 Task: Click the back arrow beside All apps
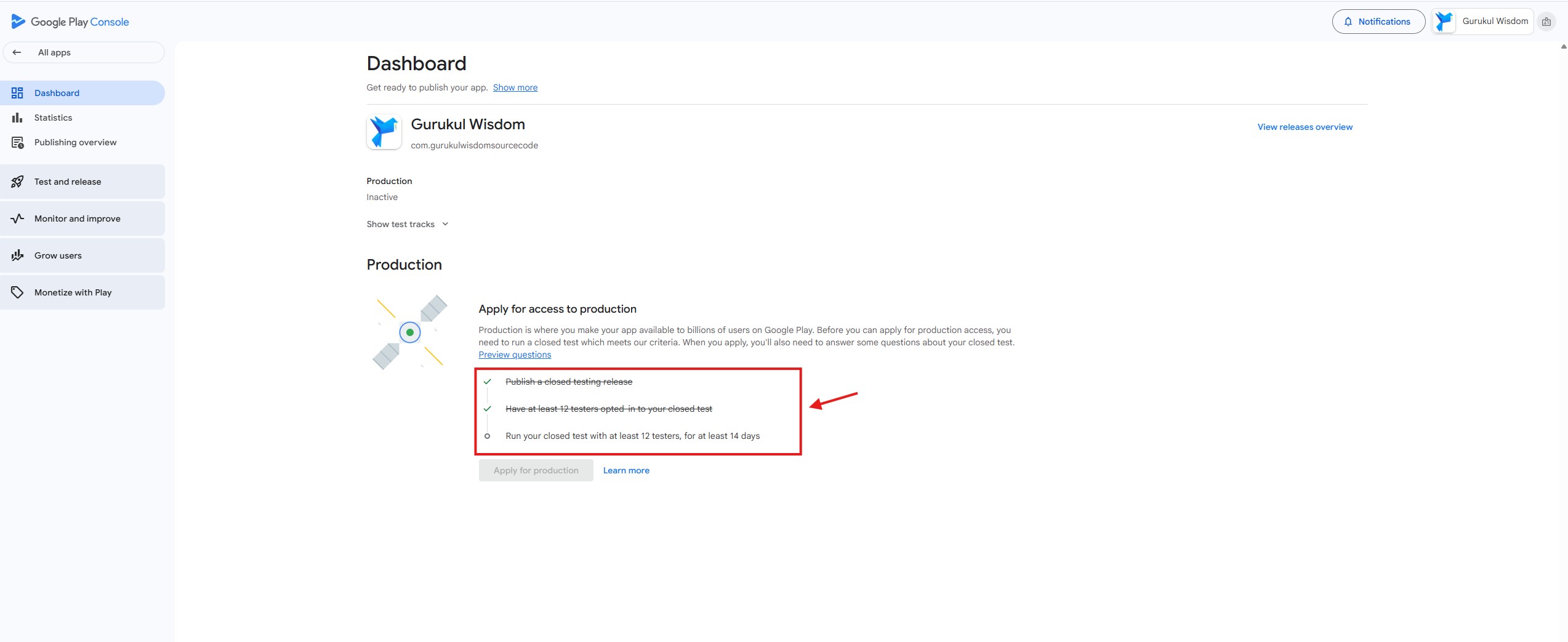point(17,52)
